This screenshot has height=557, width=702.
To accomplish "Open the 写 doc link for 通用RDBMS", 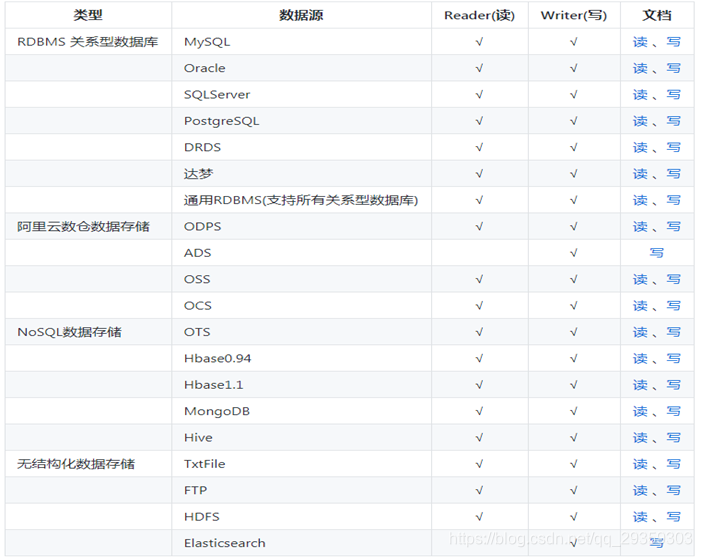I will [x=673, y=201].
